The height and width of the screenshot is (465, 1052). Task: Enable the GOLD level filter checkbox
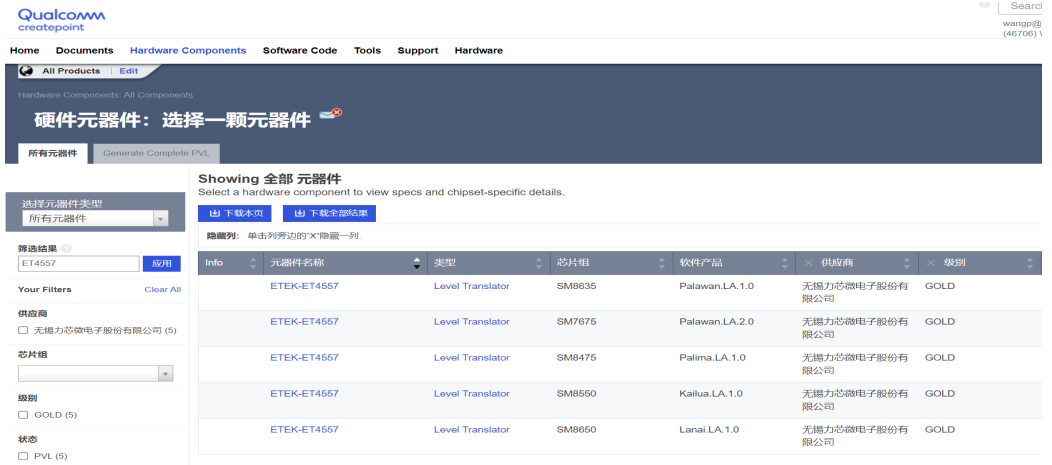pyautogui.click(x=24, y=414)
